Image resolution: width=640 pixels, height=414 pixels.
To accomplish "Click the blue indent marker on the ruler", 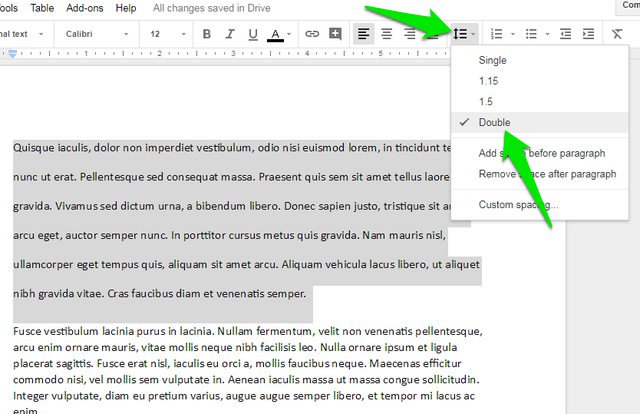I will coord(13,53).
